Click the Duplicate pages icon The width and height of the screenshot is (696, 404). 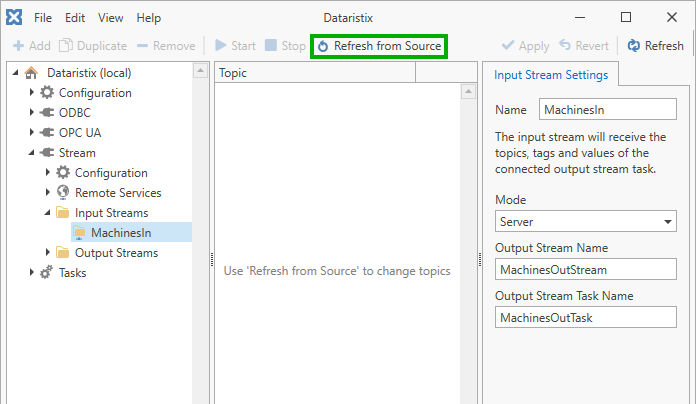pyautogui.click(x=66, y=45)
